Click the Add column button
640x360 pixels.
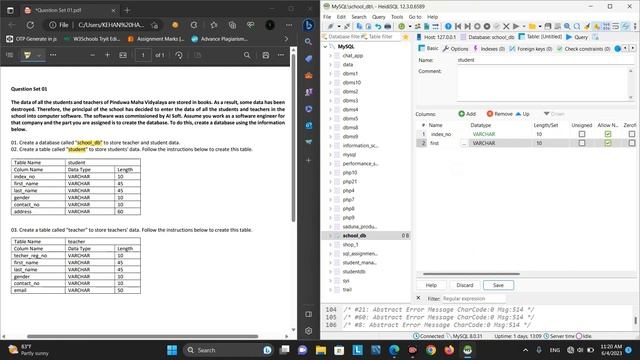click(x=467, y=114)
